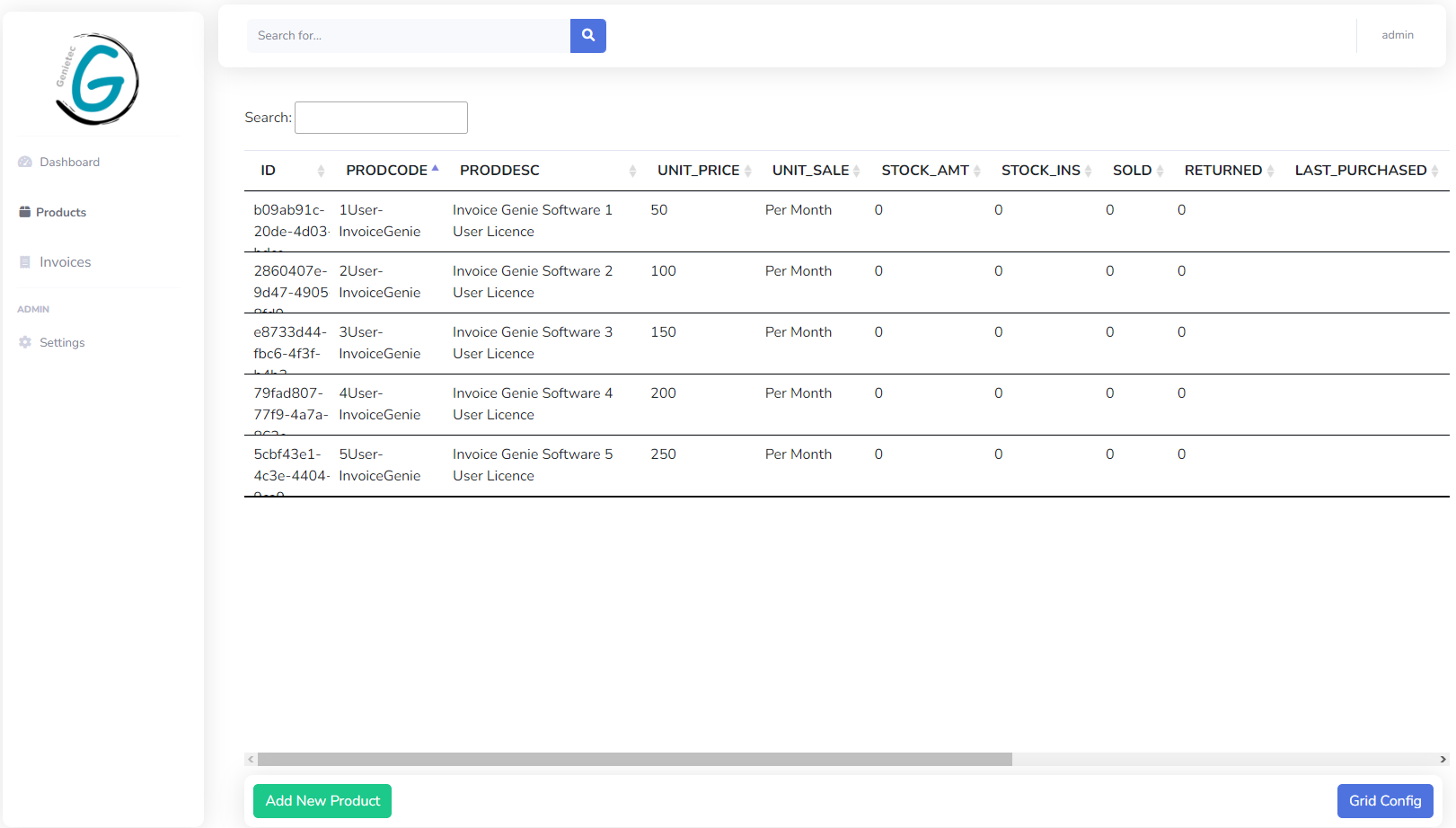Select the 4User-InvoiceGenie product code cell
Image resolution: width=1456 pixels, height=828 pixels.
(380, 404)
